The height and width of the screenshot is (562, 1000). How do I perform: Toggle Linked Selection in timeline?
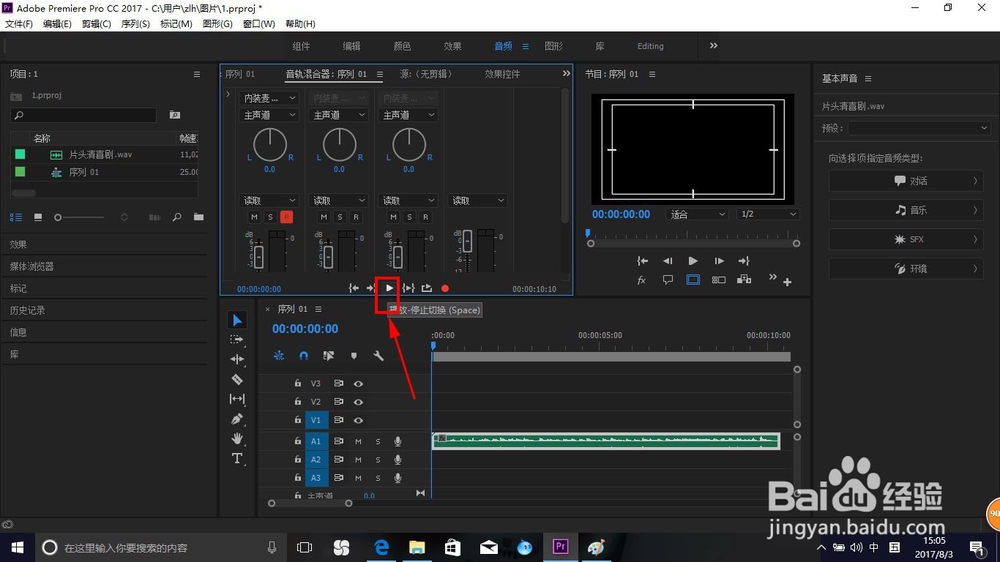[328, 355]
